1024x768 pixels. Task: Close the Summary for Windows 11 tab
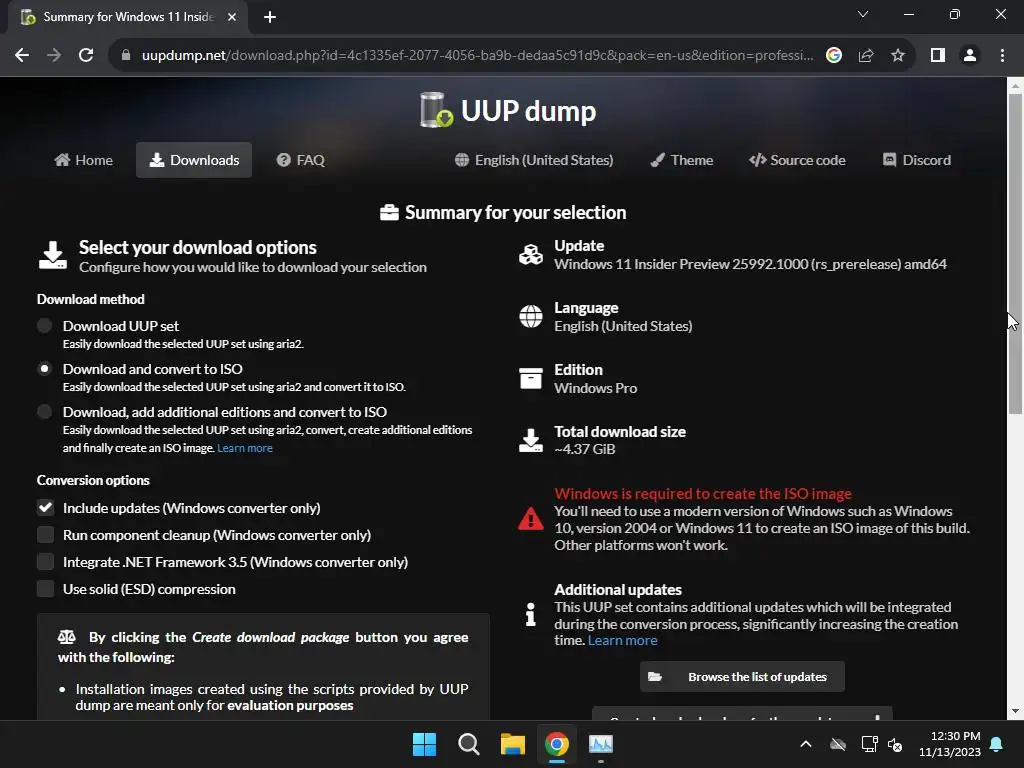point(232,17)
